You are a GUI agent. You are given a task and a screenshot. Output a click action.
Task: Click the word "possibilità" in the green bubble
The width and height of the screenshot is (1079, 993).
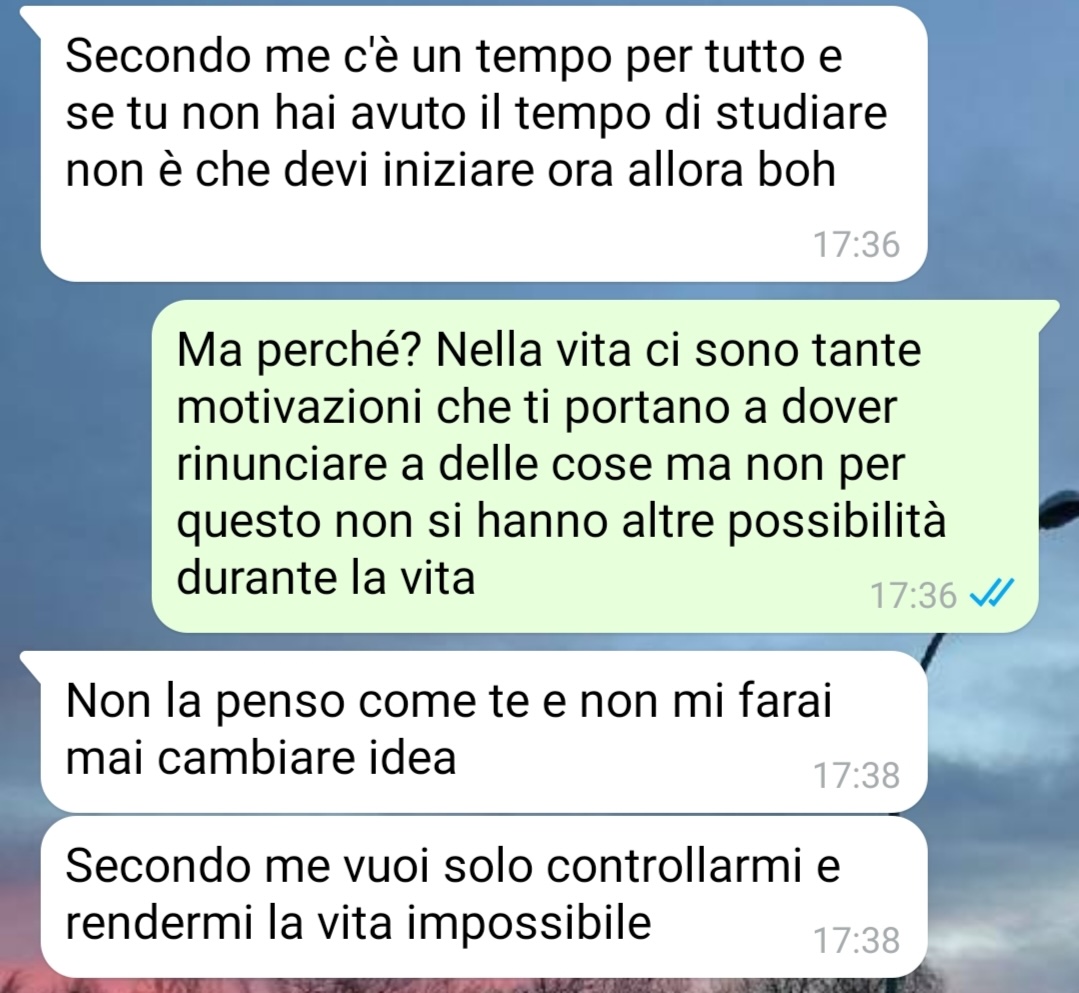tap(837, 524)
